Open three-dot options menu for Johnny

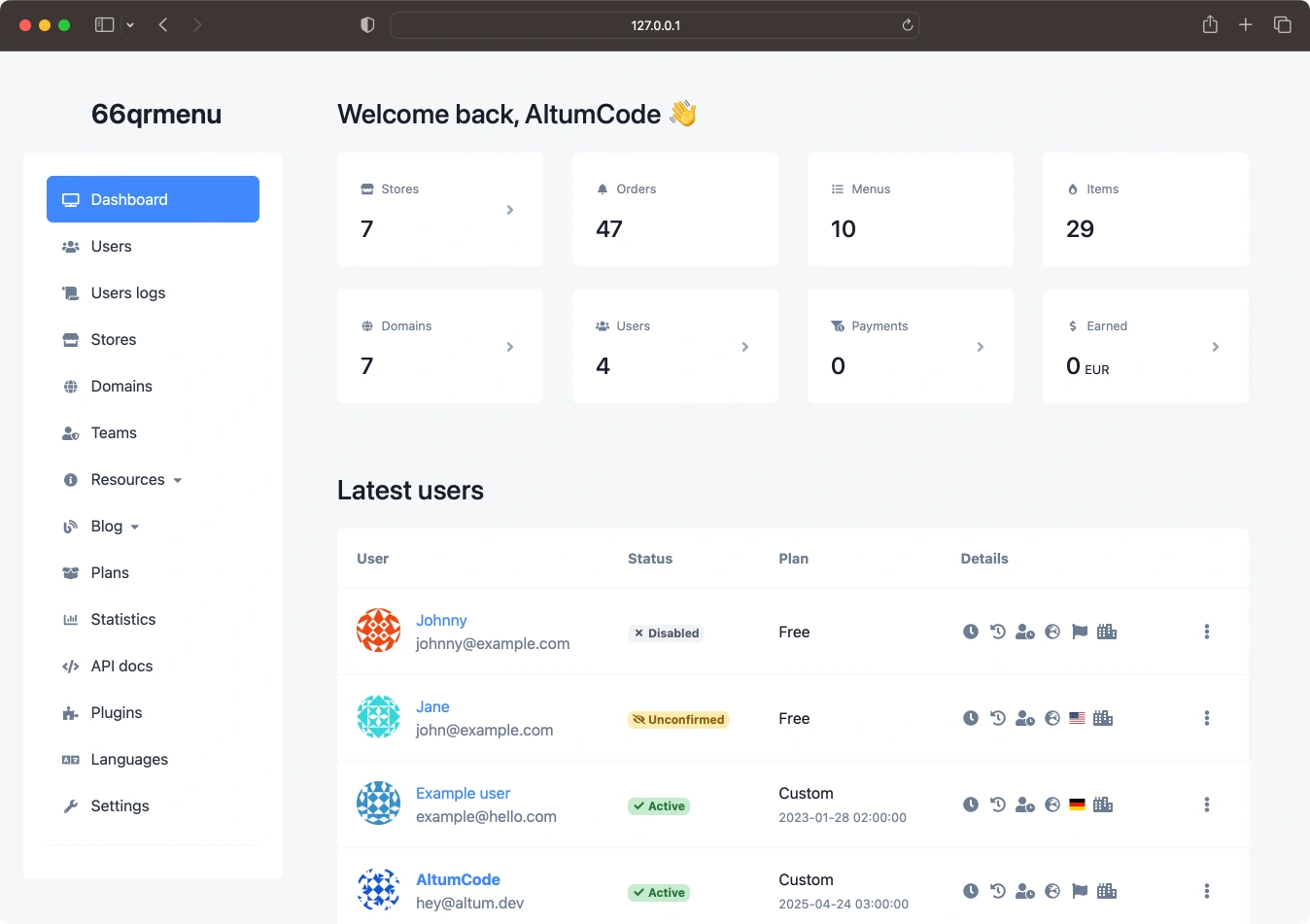pos(1206,632)
